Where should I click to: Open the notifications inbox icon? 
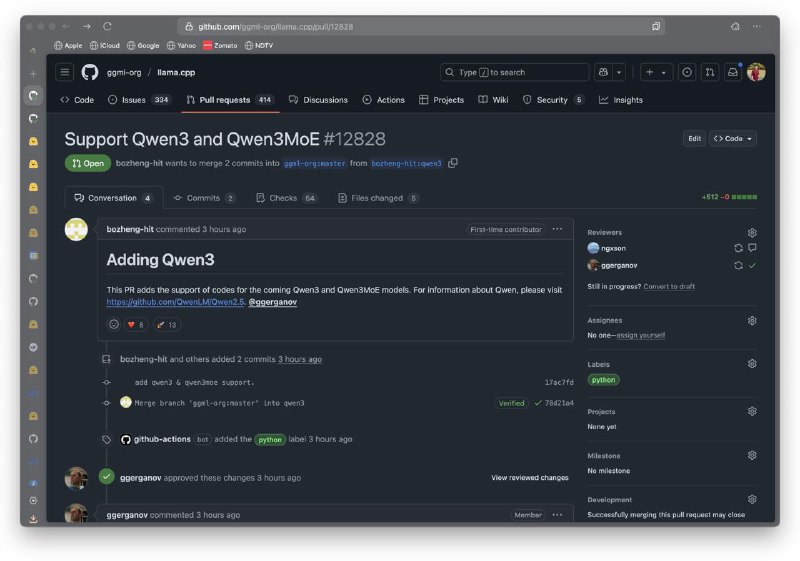point(733,72)
